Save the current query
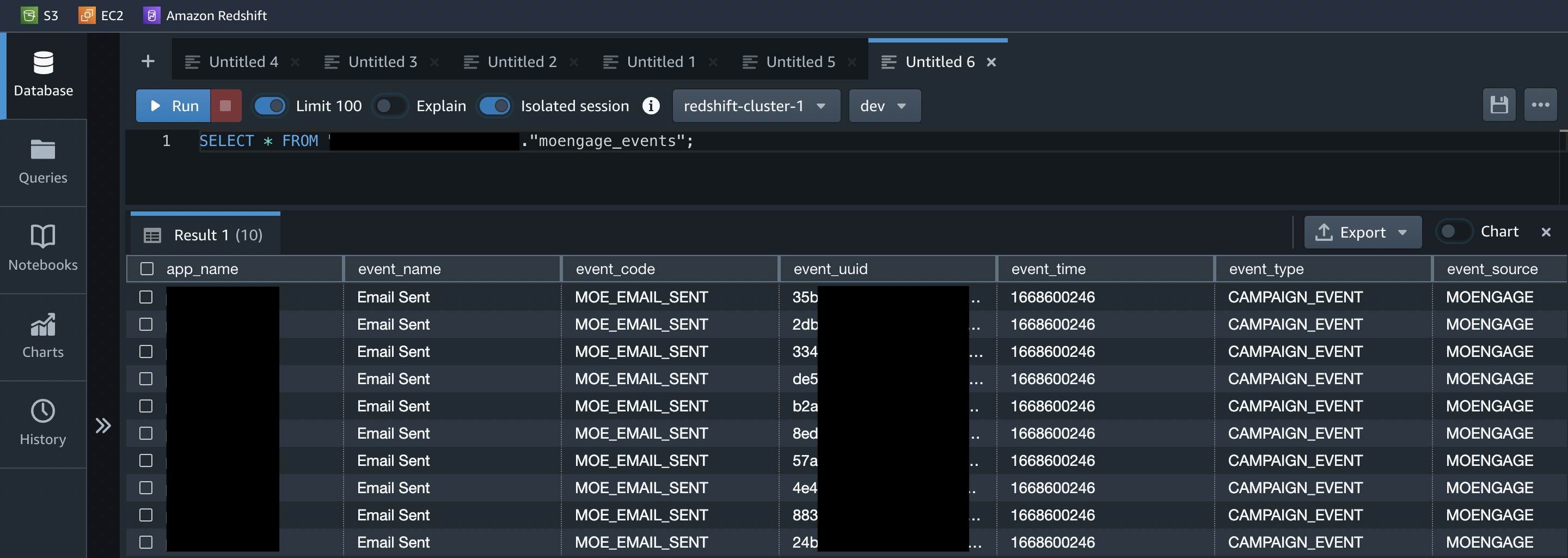Viewport: 1568px width, 558px height. [x=1500, y=104]
